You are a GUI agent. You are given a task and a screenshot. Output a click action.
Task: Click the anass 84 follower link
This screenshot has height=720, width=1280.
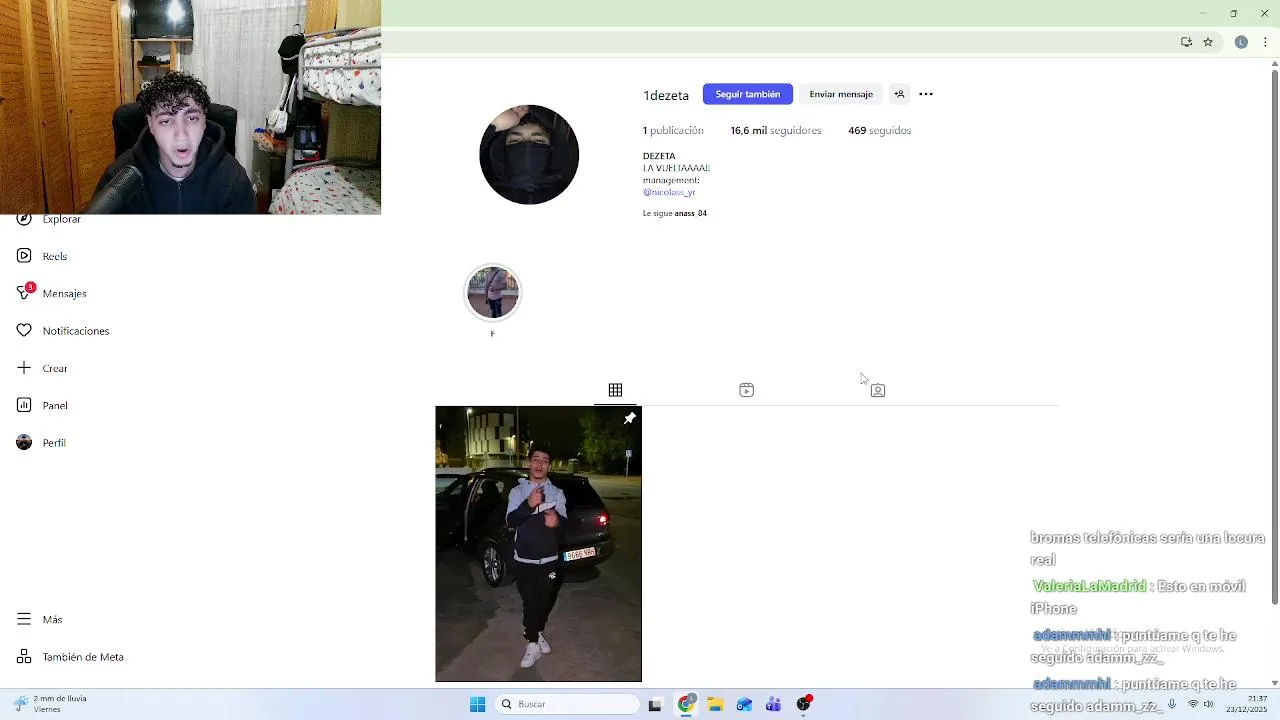pyautogui.click(x=691, y=214)
